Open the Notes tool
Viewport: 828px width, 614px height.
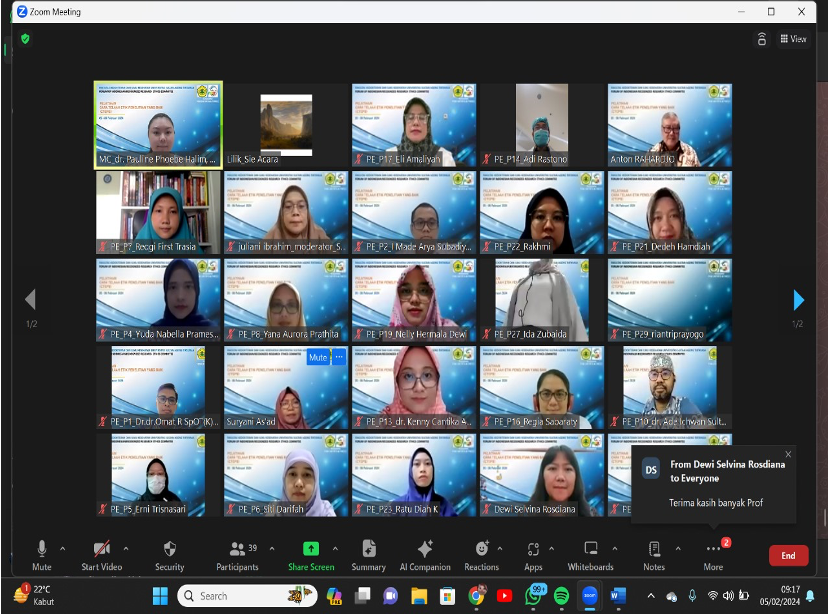(654, 553)
